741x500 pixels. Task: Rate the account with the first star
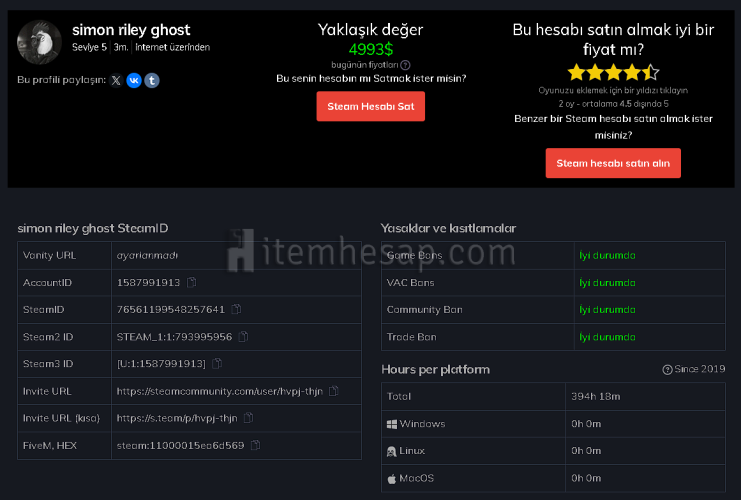575,72
